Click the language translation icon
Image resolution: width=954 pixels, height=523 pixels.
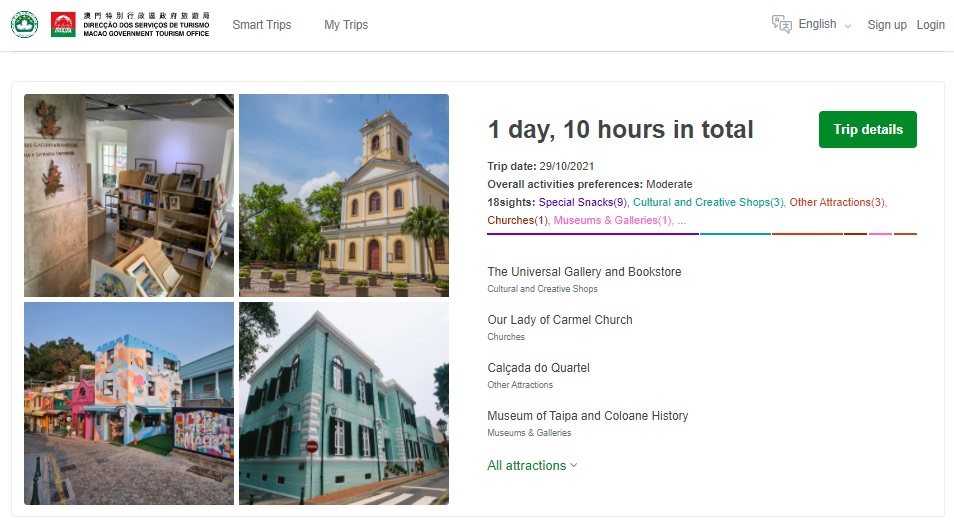(781, 24)
